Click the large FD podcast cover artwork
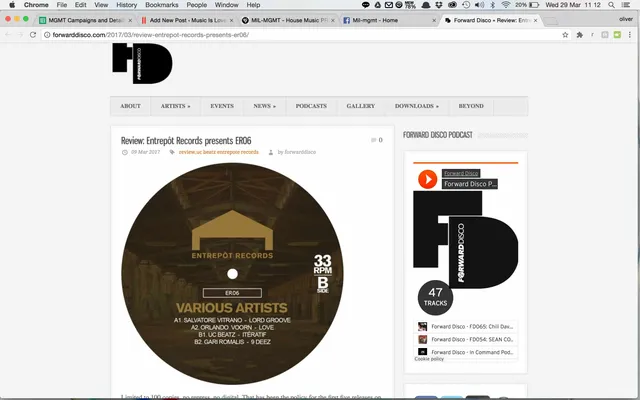The height and width of the screenshot is (400, 640). (x=466, y=239)
